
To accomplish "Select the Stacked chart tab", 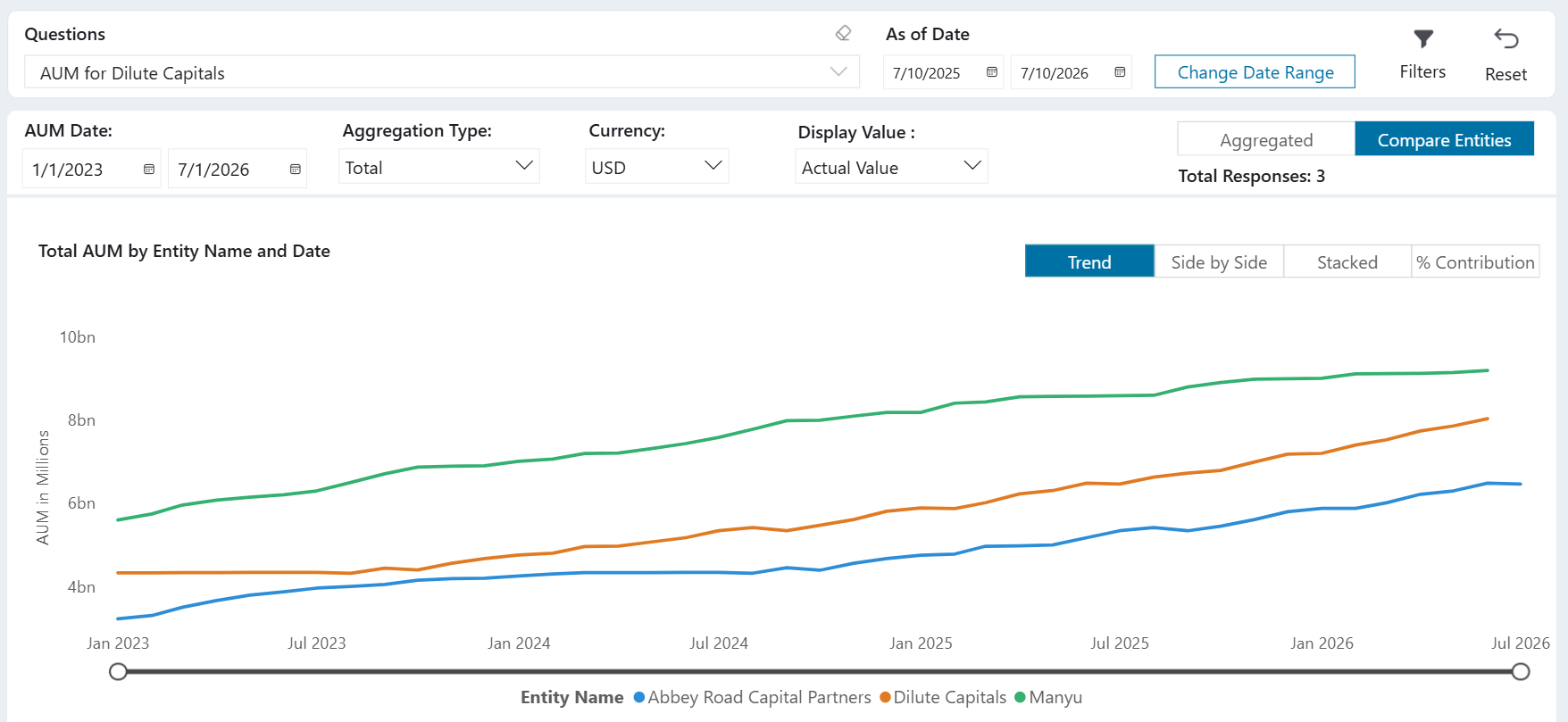I will point(1347,261).
